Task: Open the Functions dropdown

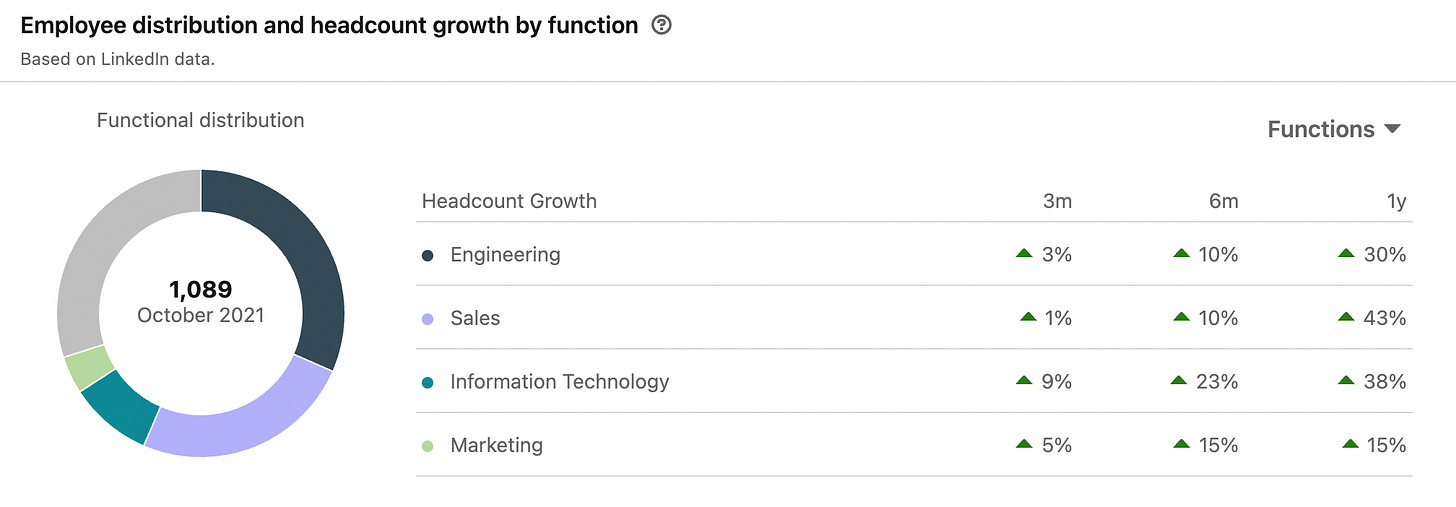Action: pos(1321,129)
